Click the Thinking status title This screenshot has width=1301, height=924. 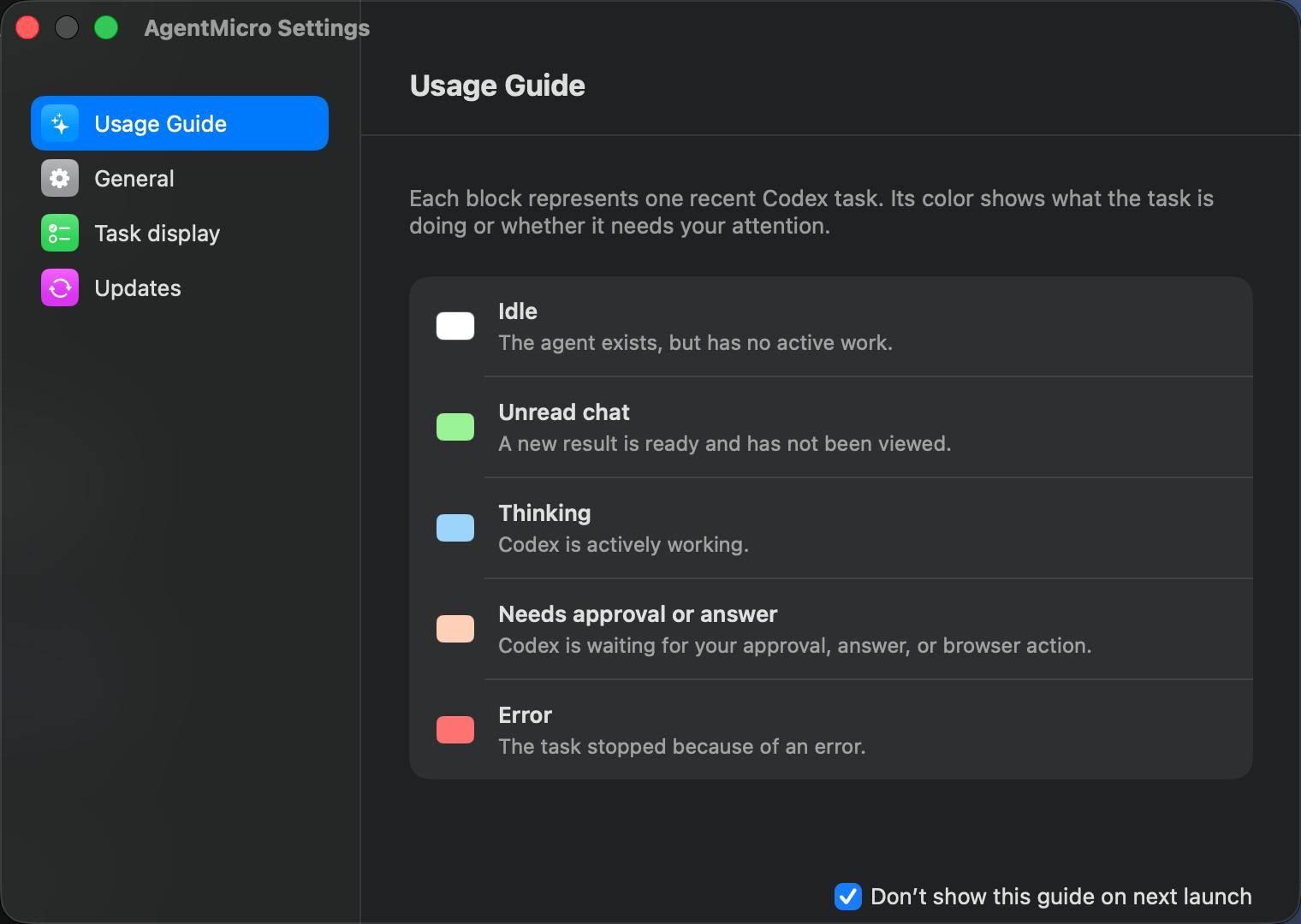[544, 513]
